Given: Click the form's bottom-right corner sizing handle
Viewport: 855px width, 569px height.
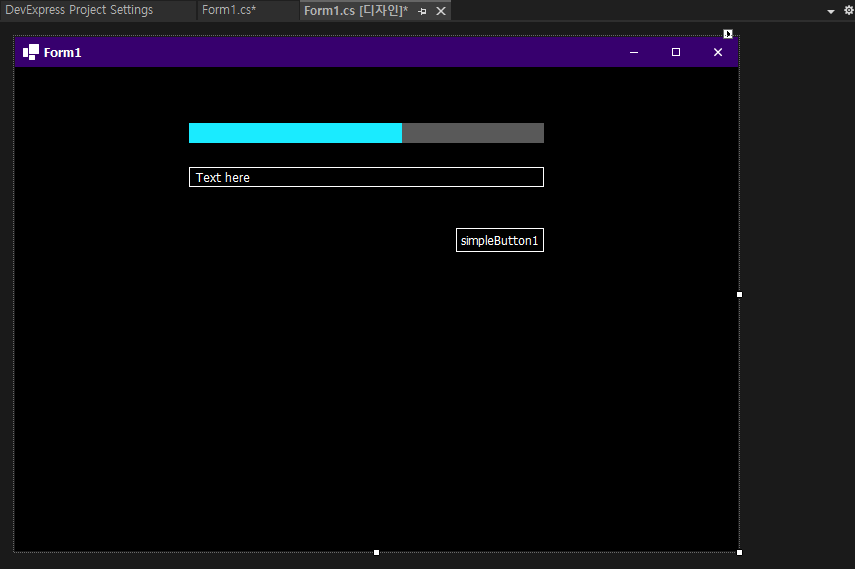Looking at the screenshot, I should pyautogui.click(x=739, y=553).
